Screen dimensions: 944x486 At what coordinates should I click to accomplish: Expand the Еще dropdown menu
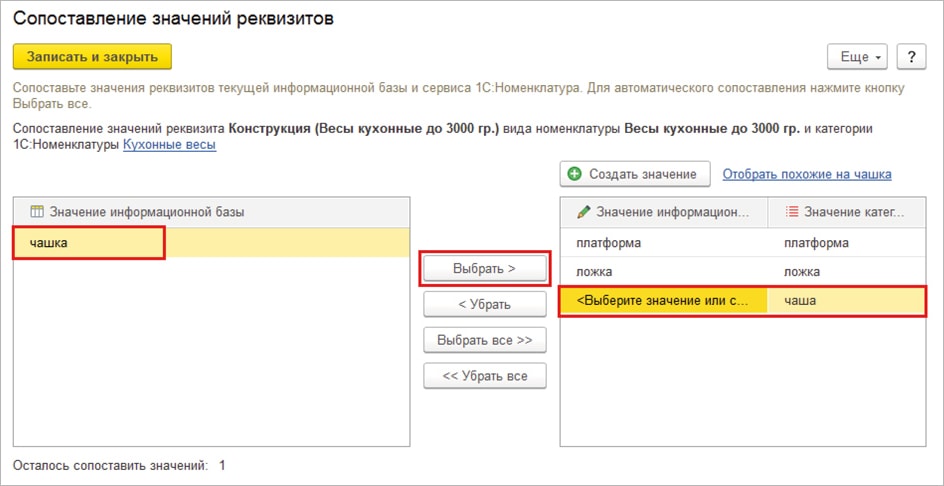pos(861,57)
